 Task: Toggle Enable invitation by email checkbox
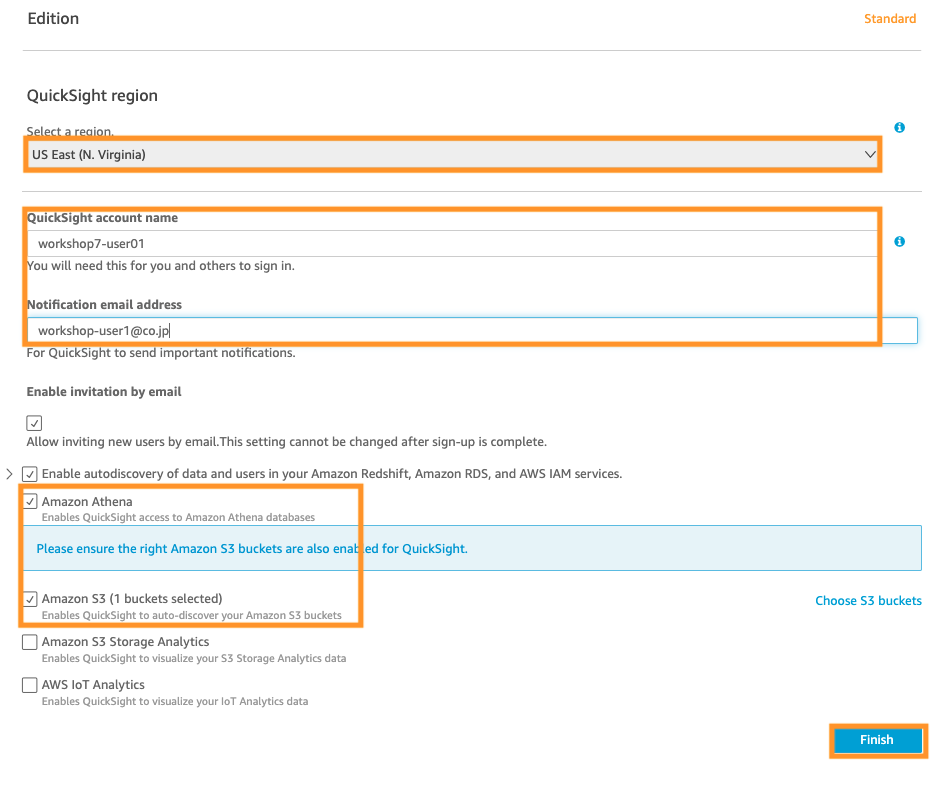coord(34,423)
